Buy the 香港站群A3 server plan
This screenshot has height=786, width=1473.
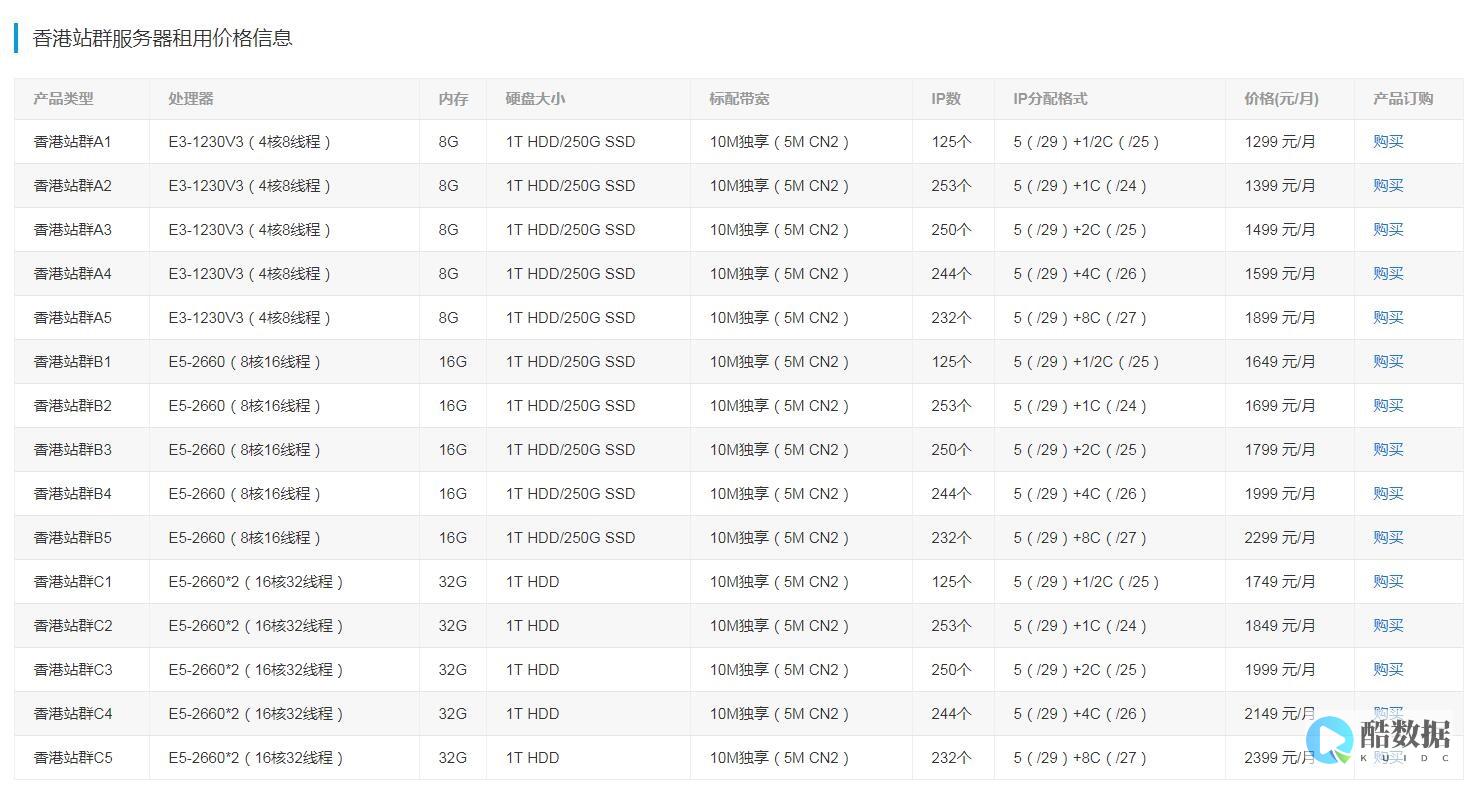[x=1388, y=230]
